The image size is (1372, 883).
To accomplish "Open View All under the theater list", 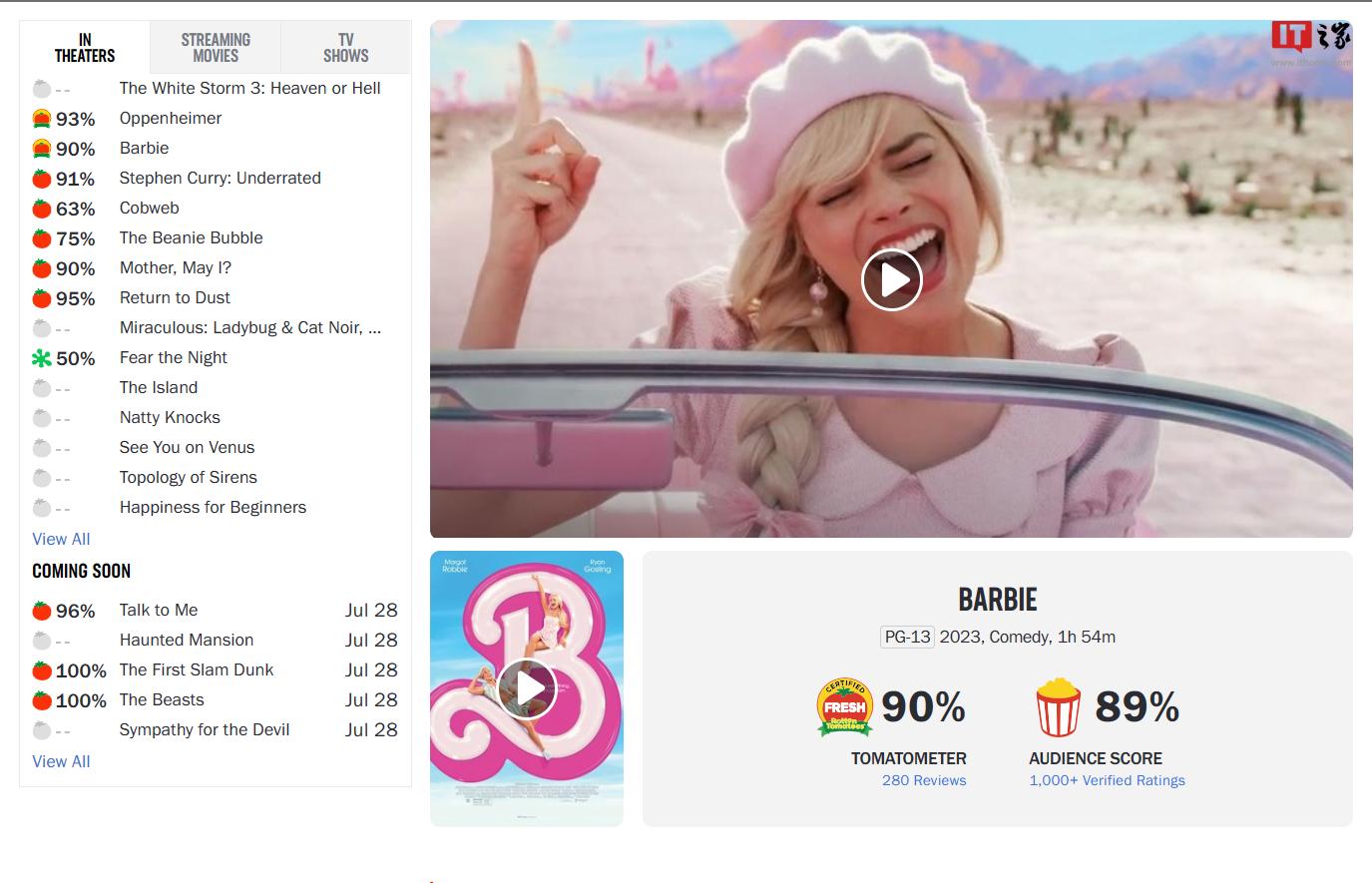I will (x=61, y=539).
